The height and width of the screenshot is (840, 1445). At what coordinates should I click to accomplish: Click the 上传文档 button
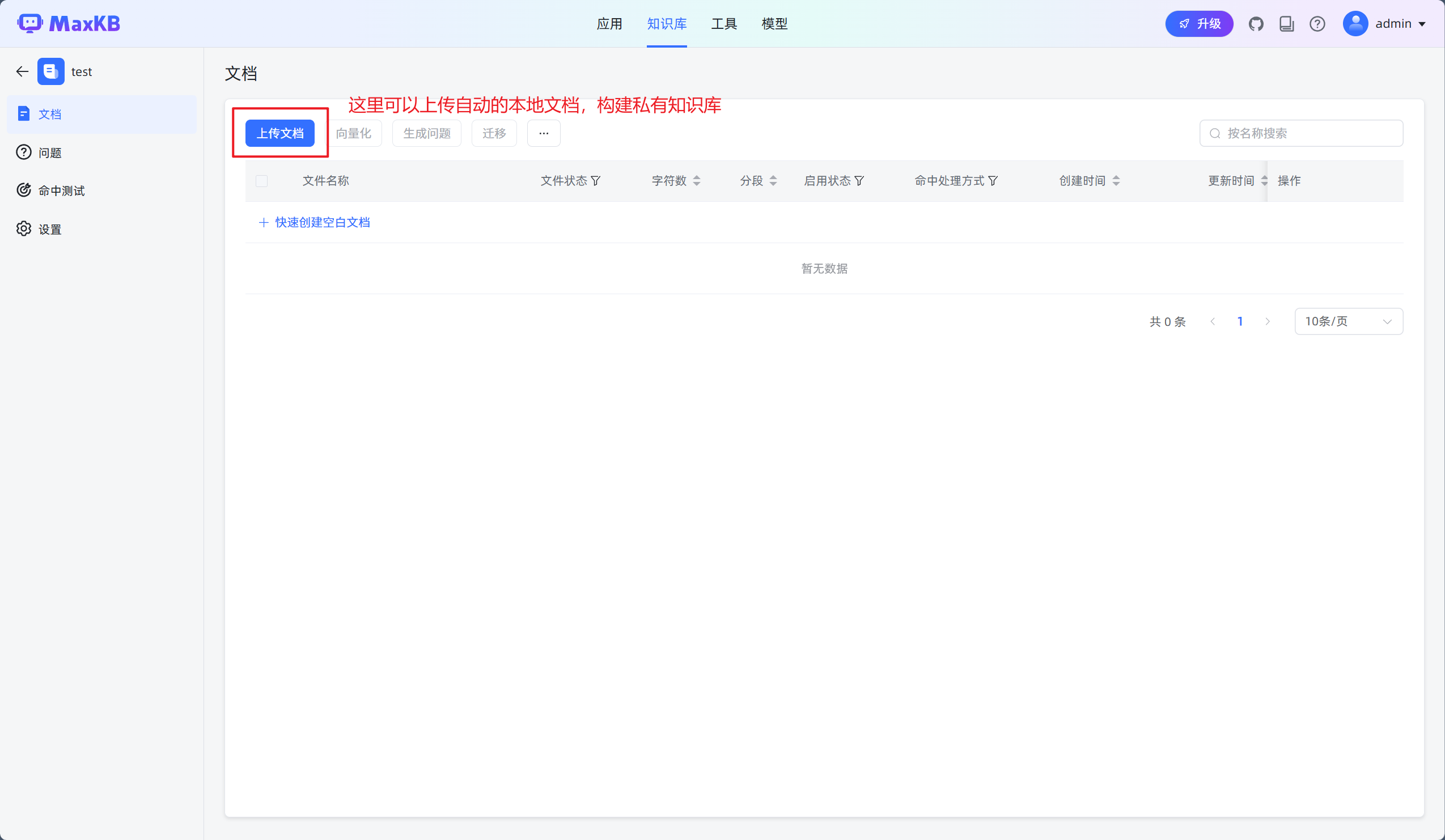[280, 134]
